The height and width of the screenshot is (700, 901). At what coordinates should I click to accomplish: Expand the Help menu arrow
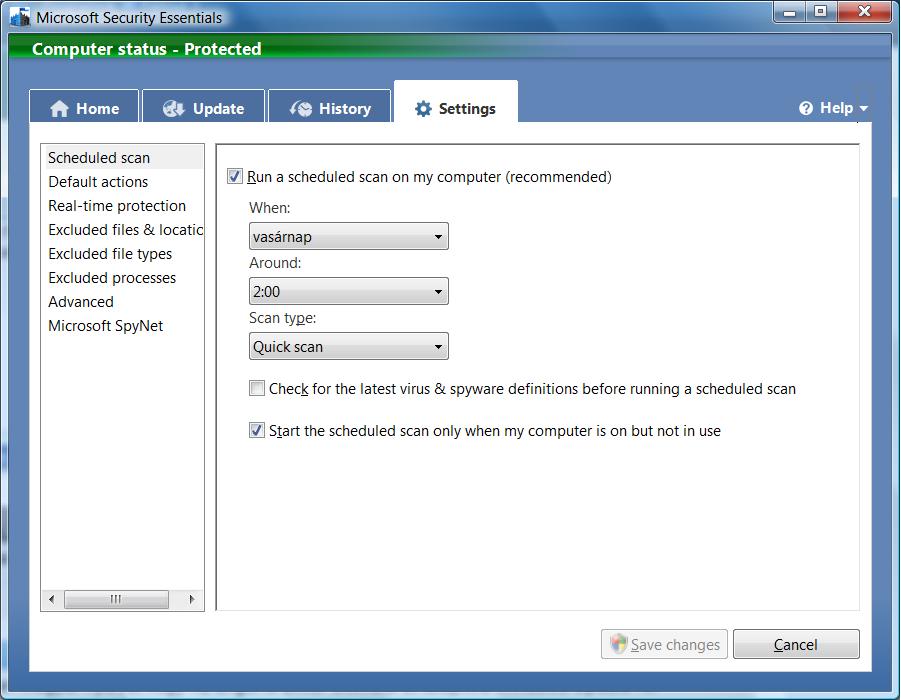click(863, 109)
